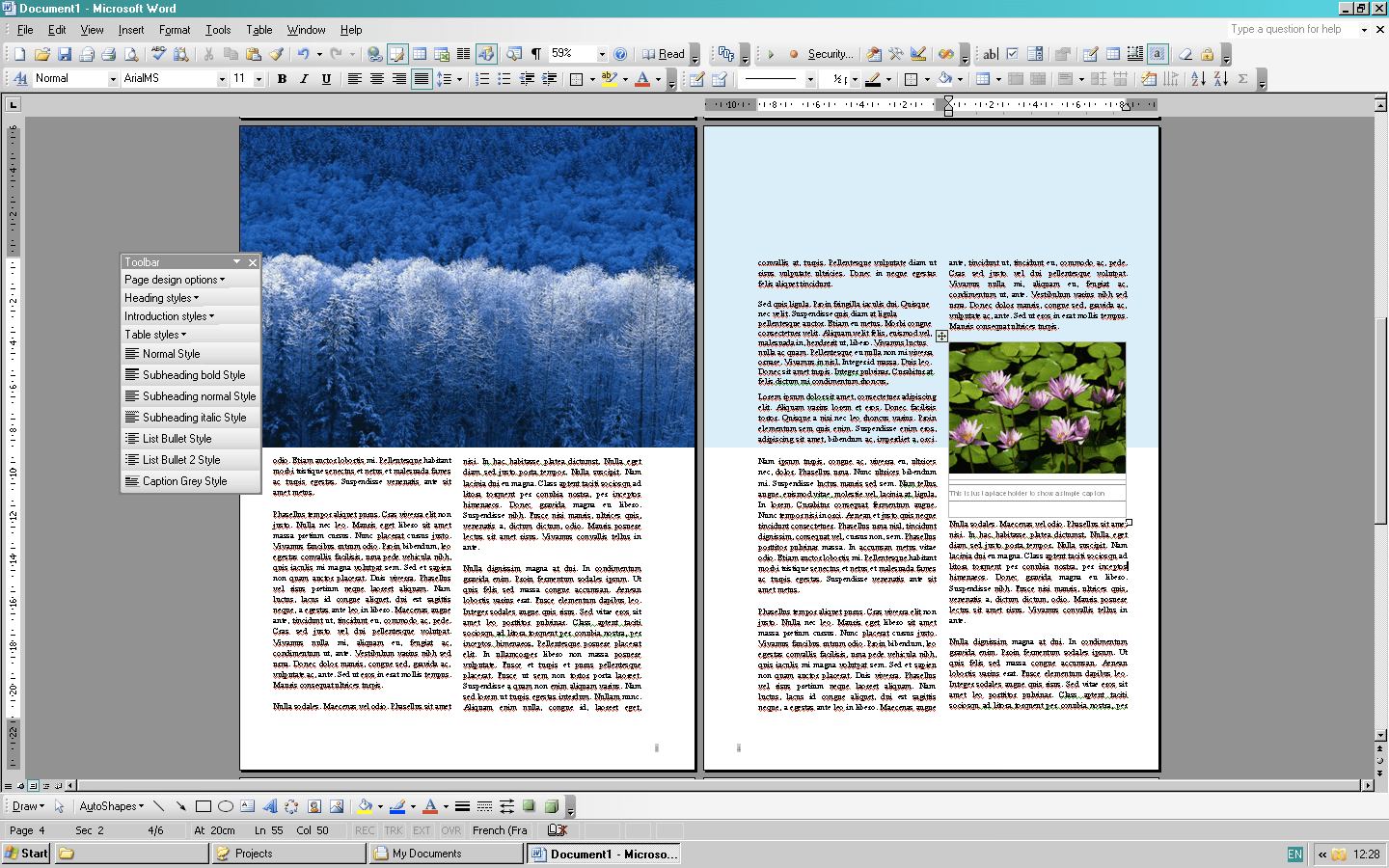This screenshot has width=1389, height=868.
Task: Insert a hyperlink with the globe icon
Action: pos(375,54)
